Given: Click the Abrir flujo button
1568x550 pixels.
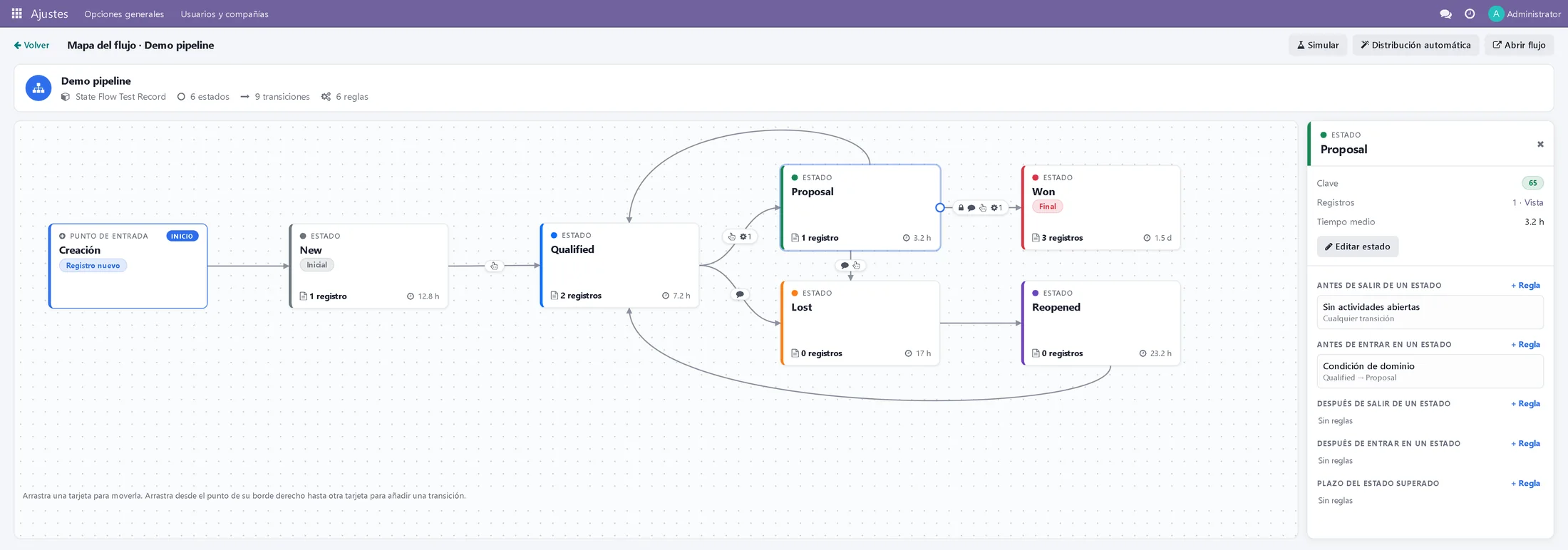Looking at the screenshot, I should tap(1519, 45).
